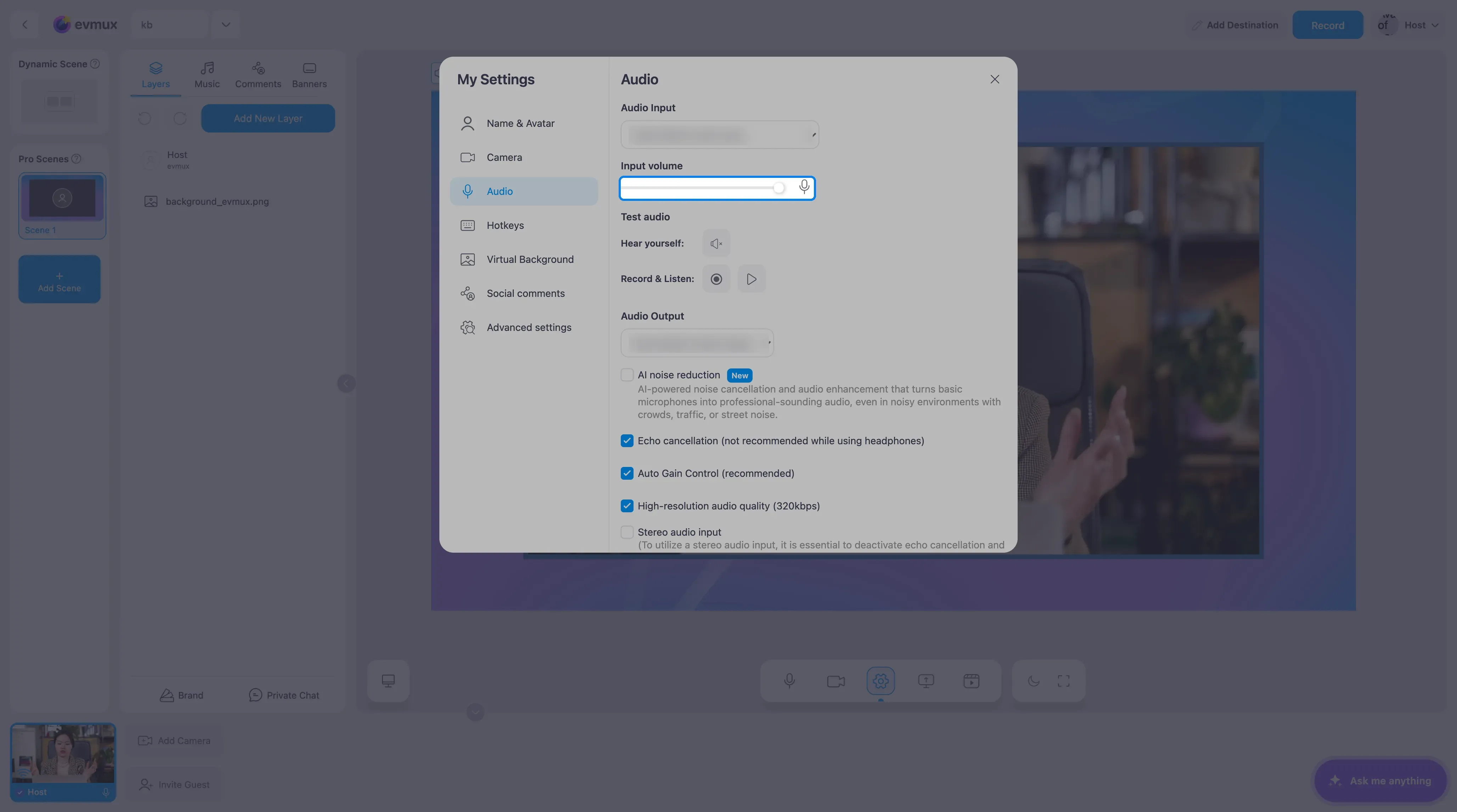Open the Audio Input device dropdown

[x=719, y=135]
